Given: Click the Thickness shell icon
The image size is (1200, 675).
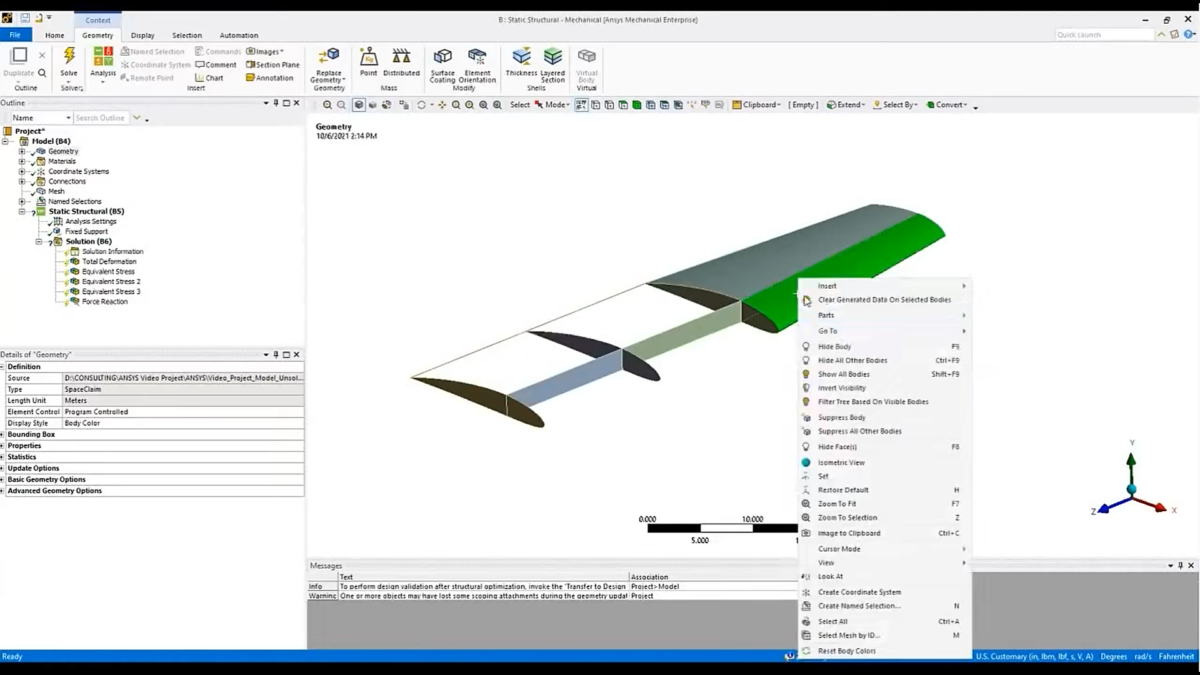Looking at the screenshot, I should click(x=521, y=58).
